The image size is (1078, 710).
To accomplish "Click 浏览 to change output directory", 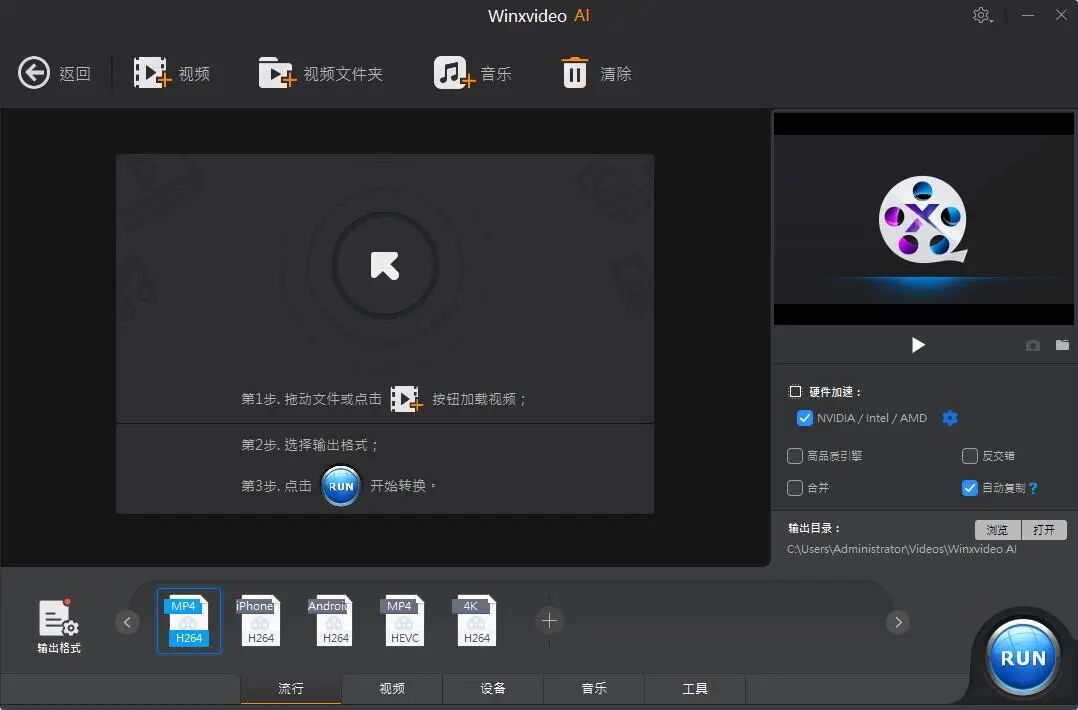I will click(996, 529).
